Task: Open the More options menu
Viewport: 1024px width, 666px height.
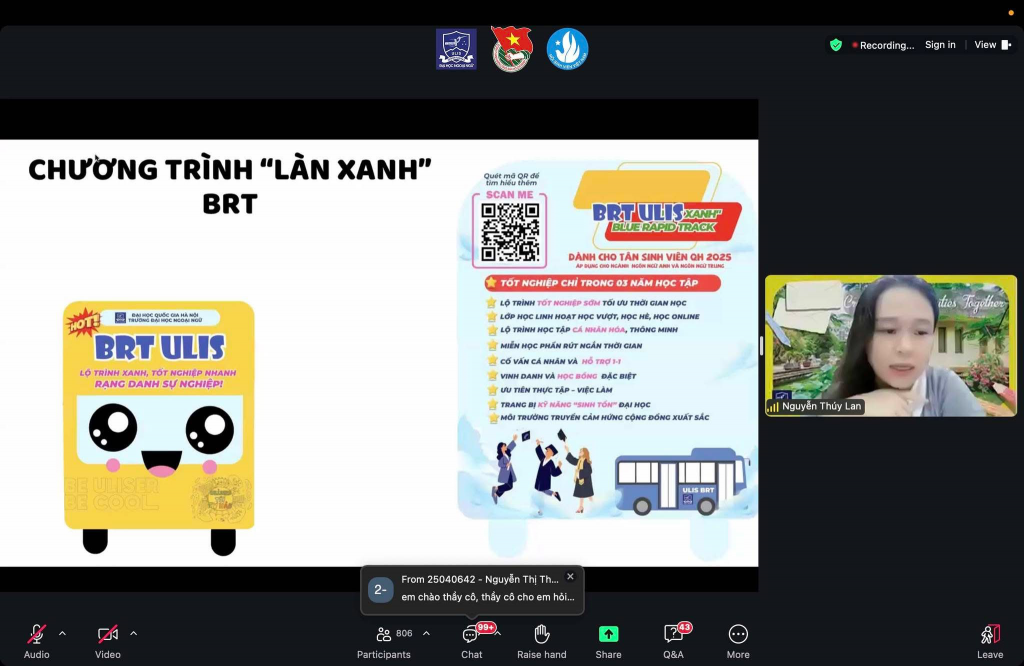Action: click(738, 641)
